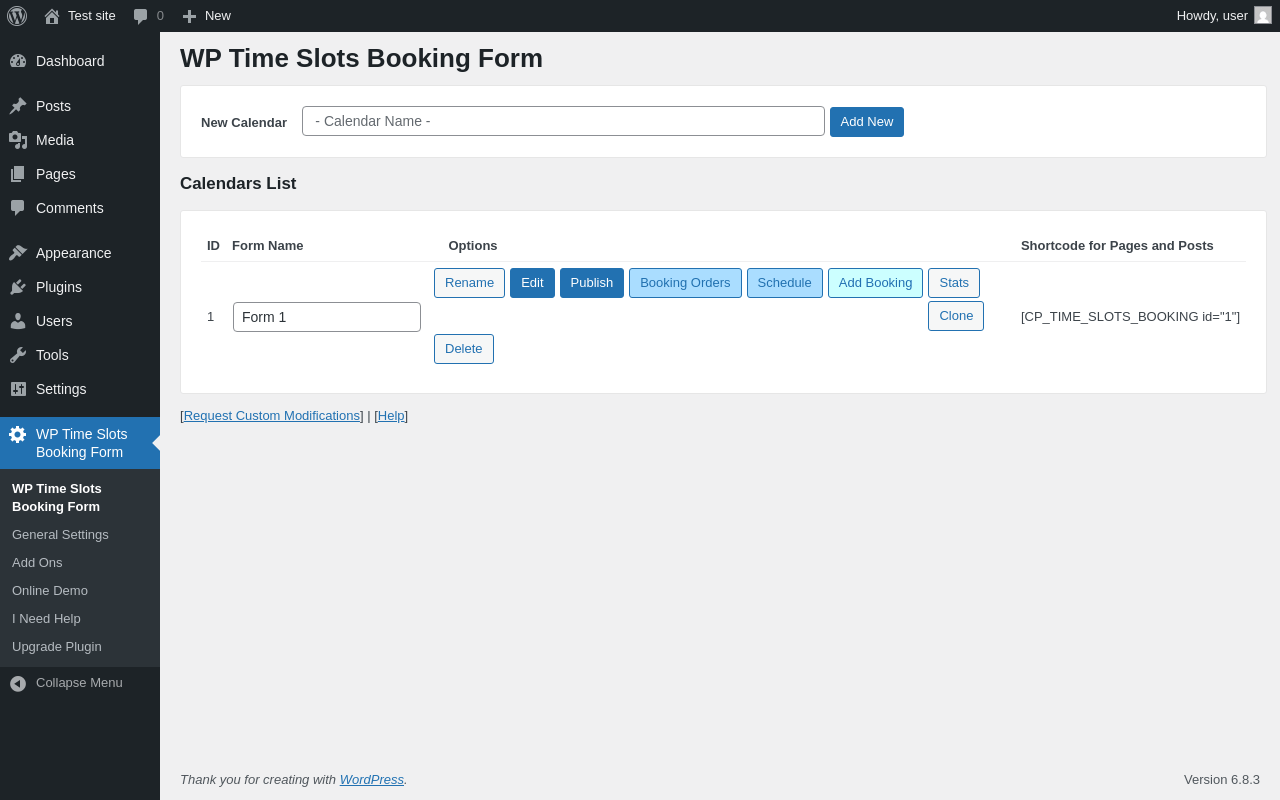Click the user avatar icon

coord(1263,15)
